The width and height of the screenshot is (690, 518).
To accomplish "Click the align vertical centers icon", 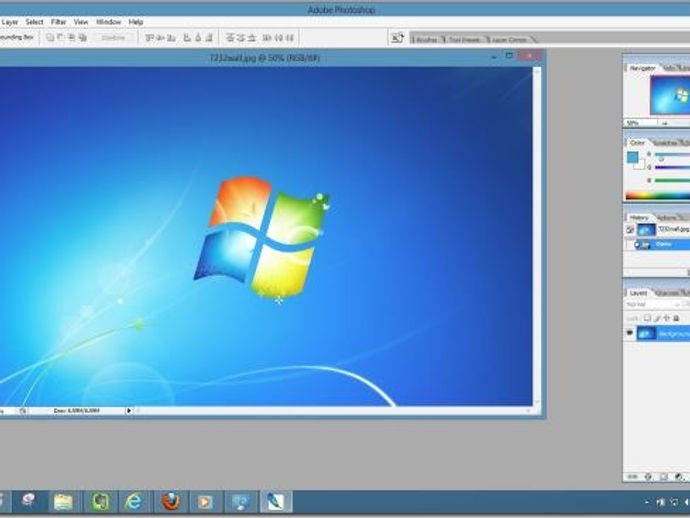I will point(161,38).
